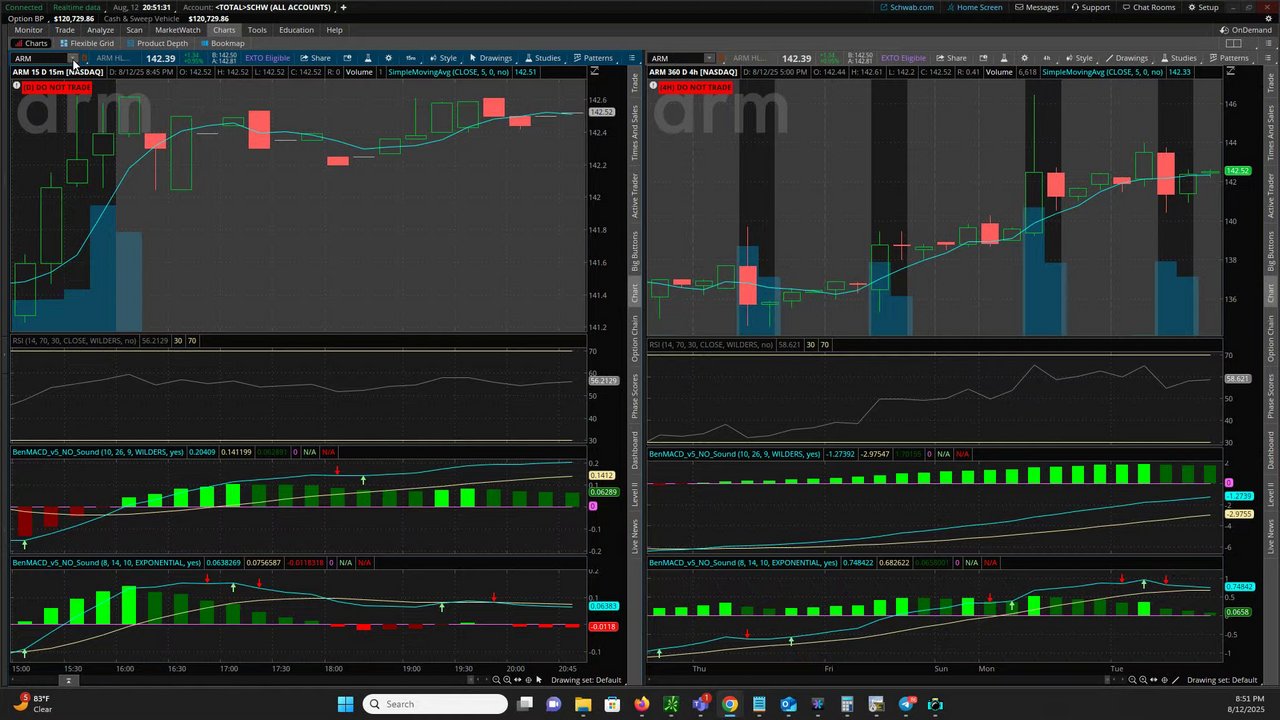Screen dimensions: 1280x720
Task: Switch to the Trade tab
Action: click(x=64, y=30)
